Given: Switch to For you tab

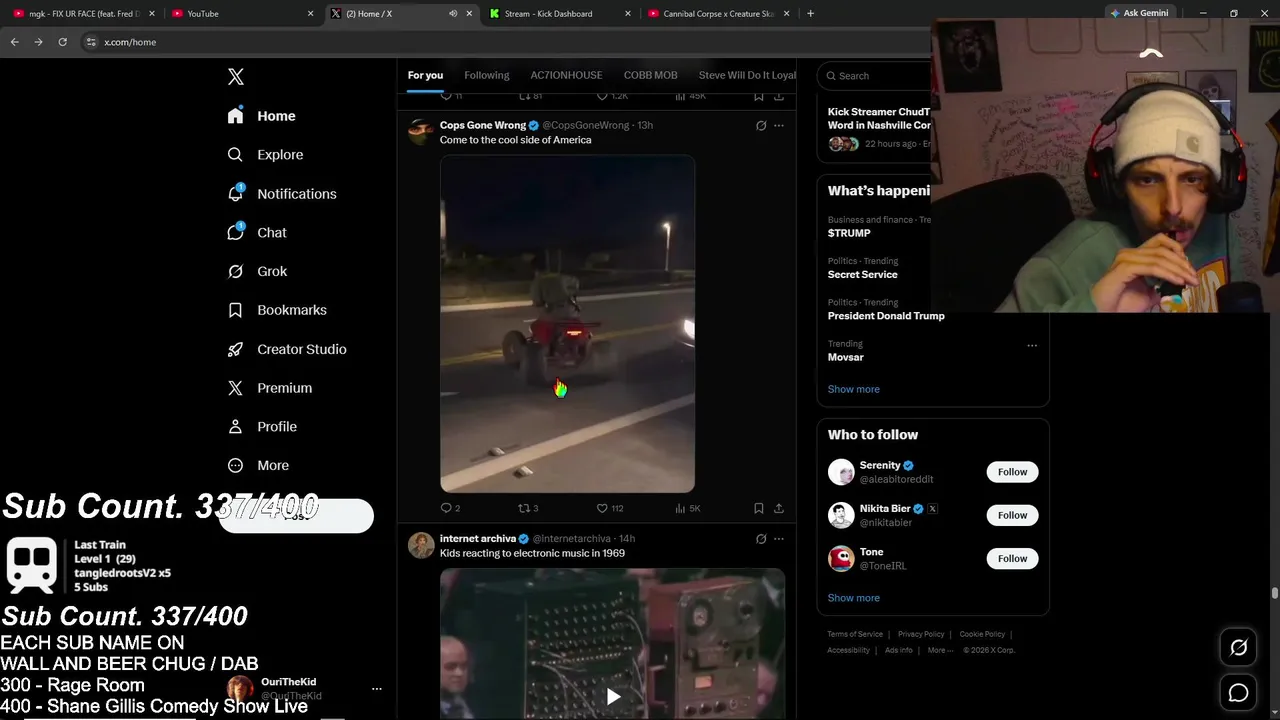Looking at the screenshot, I should click(x=425, y=76).
